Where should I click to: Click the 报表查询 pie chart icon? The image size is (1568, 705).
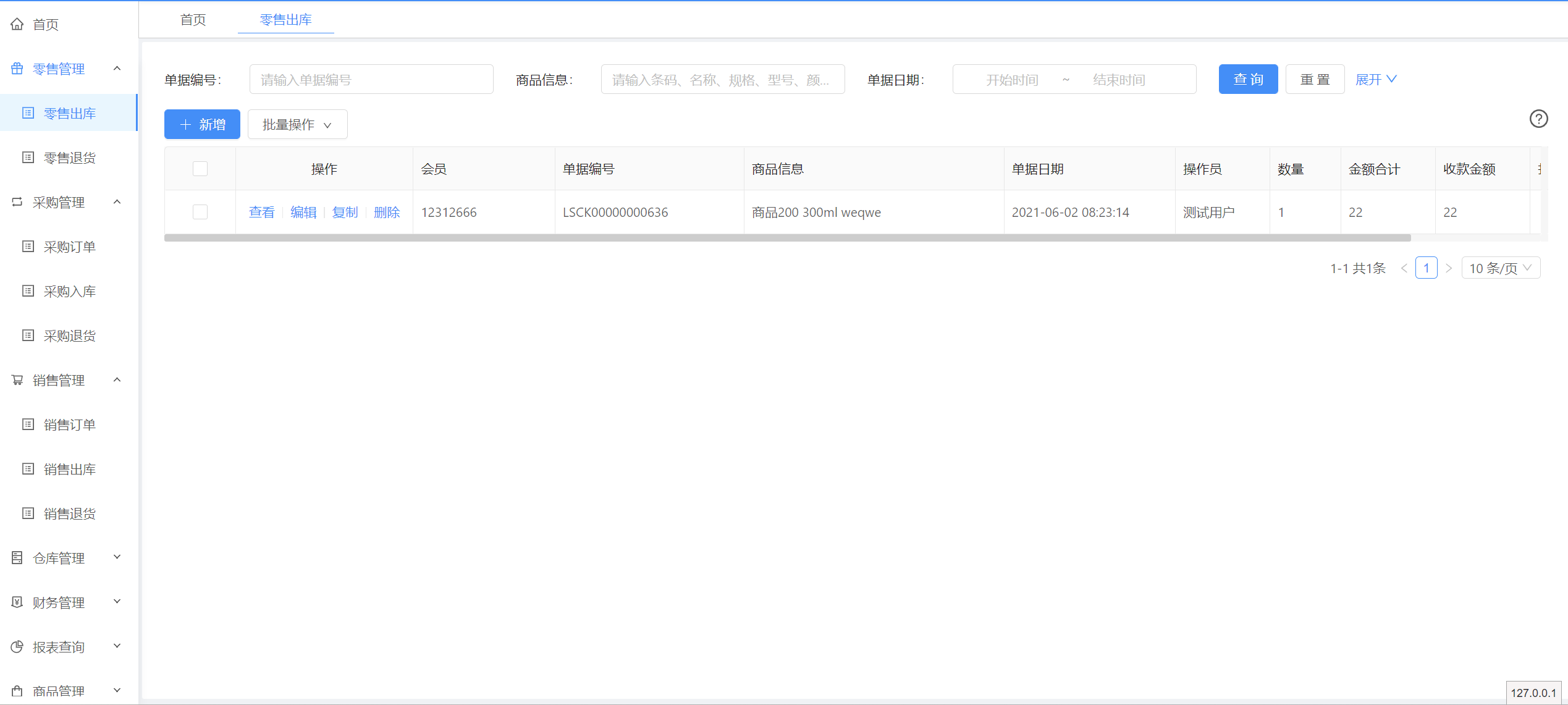17,646
